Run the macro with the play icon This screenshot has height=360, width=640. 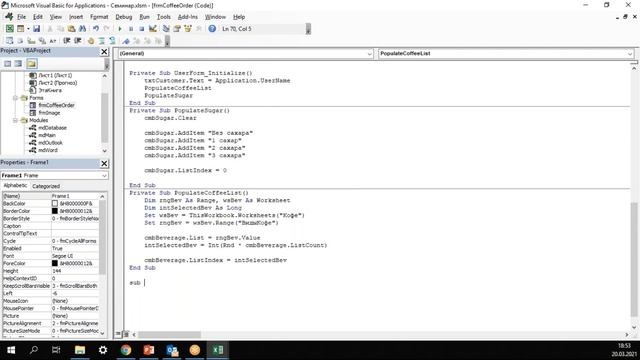point(120,29)
